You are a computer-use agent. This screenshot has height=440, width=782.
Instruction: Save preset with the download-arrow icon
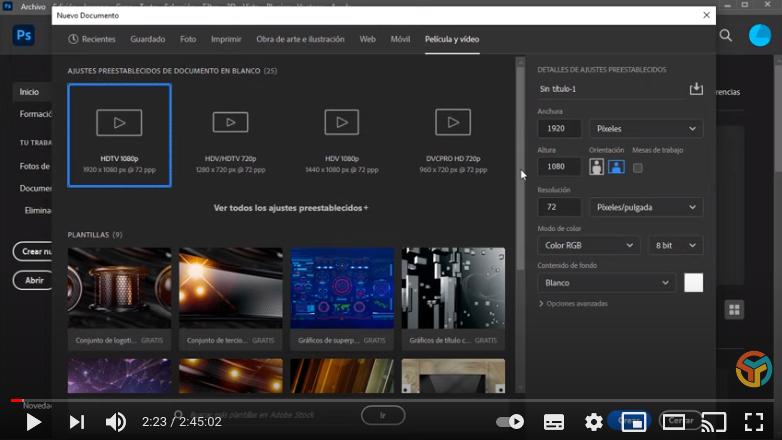tap(696, 89)
